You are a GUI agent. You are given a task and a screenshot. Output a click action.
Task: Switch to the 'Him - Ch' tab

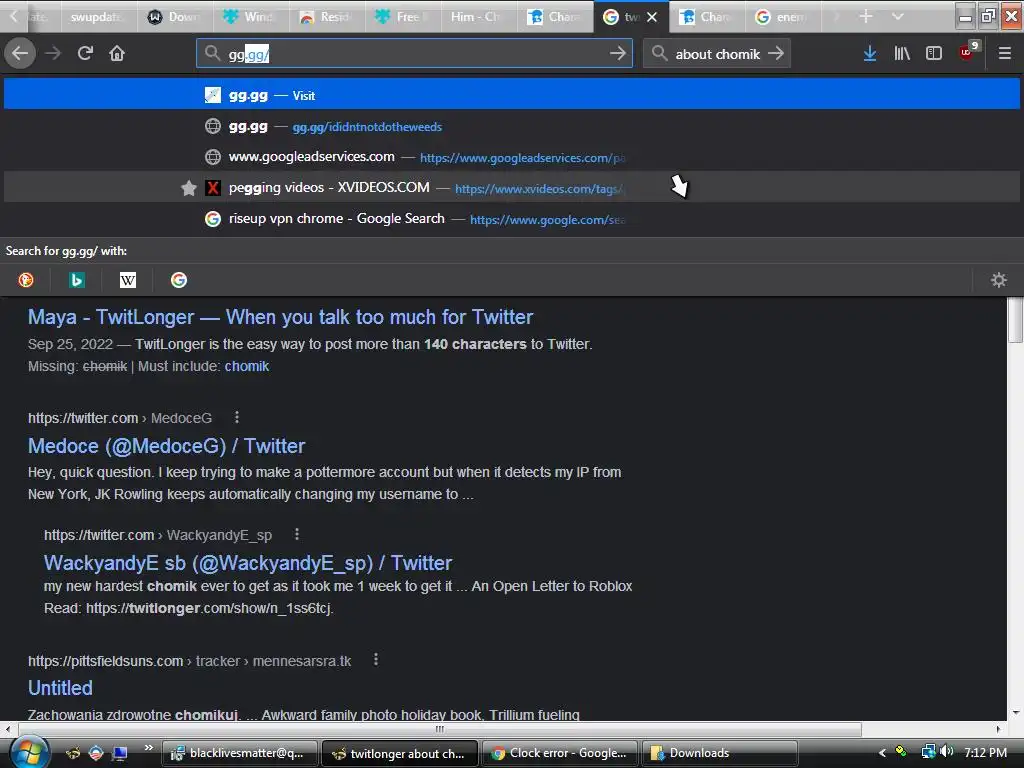click(479, 16)
